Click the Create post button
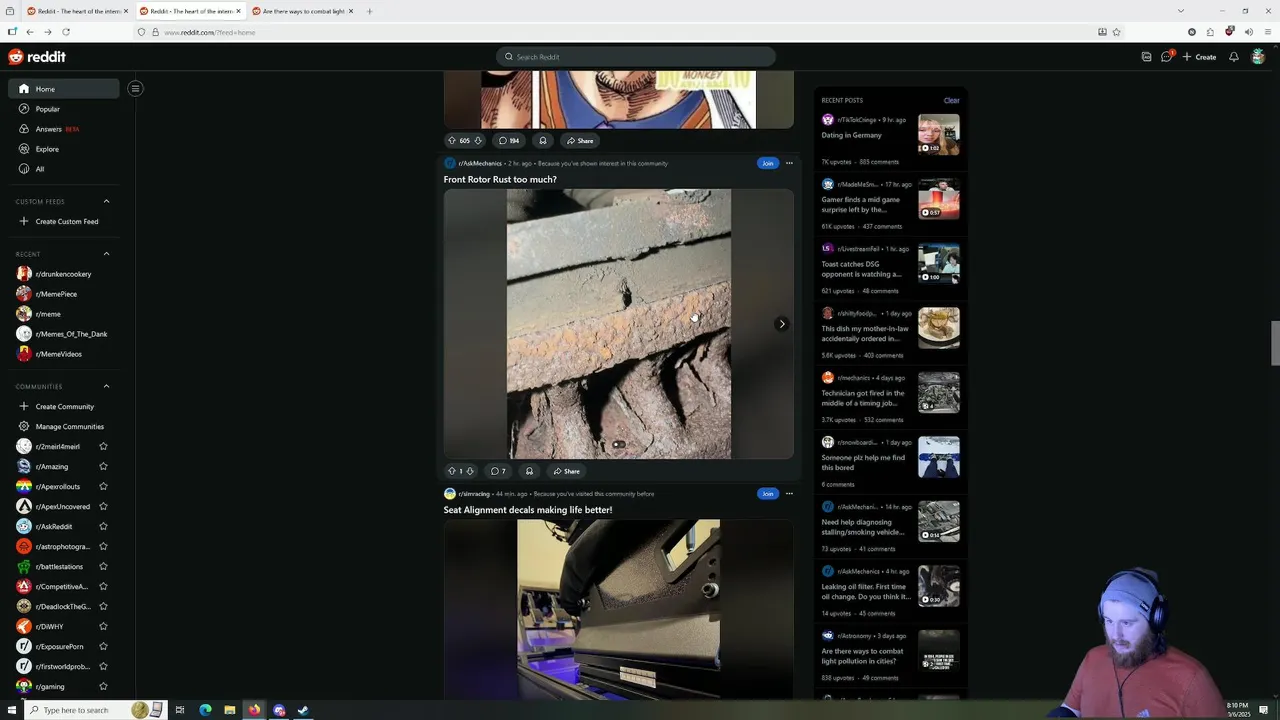Image resolution: width=1280 pixels, height=720 pixels. pyautogui.click(x=1199, y=57)
